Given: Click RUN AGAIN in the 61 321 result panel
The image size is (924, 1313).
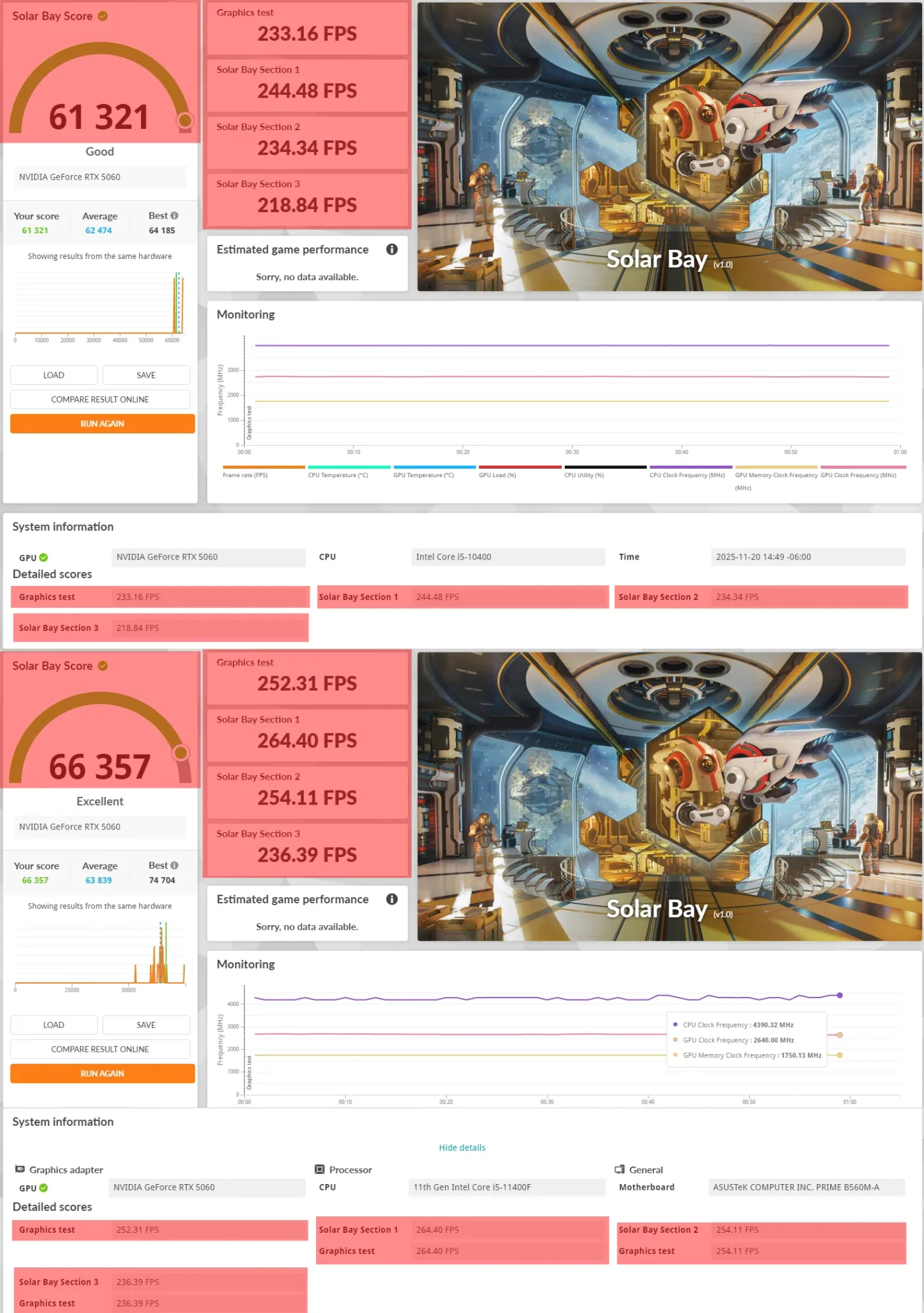Looking at the screenshot, I should click(x=103, y=424).
